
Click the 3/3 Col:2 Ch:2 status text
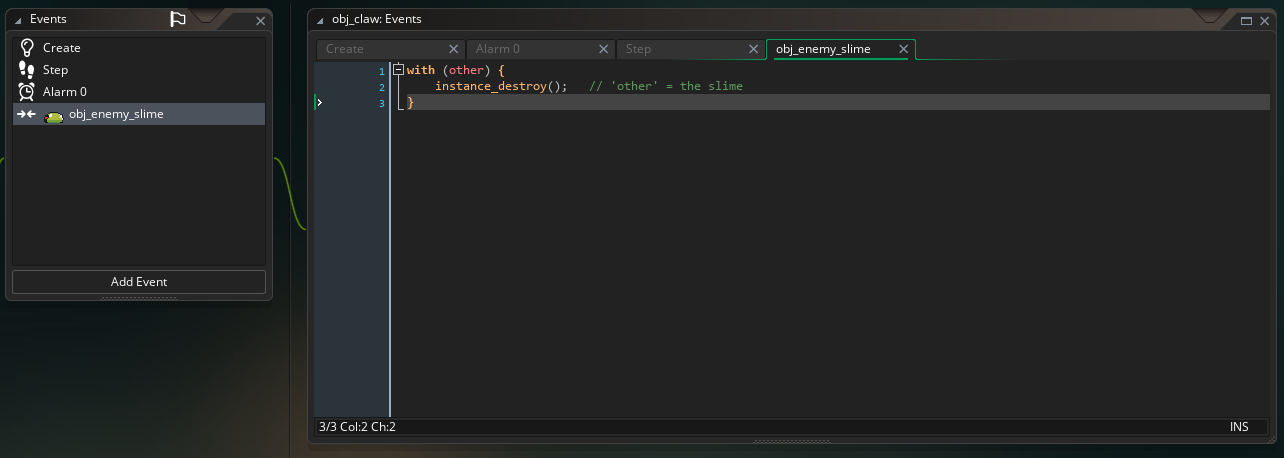tap(357, 427)
